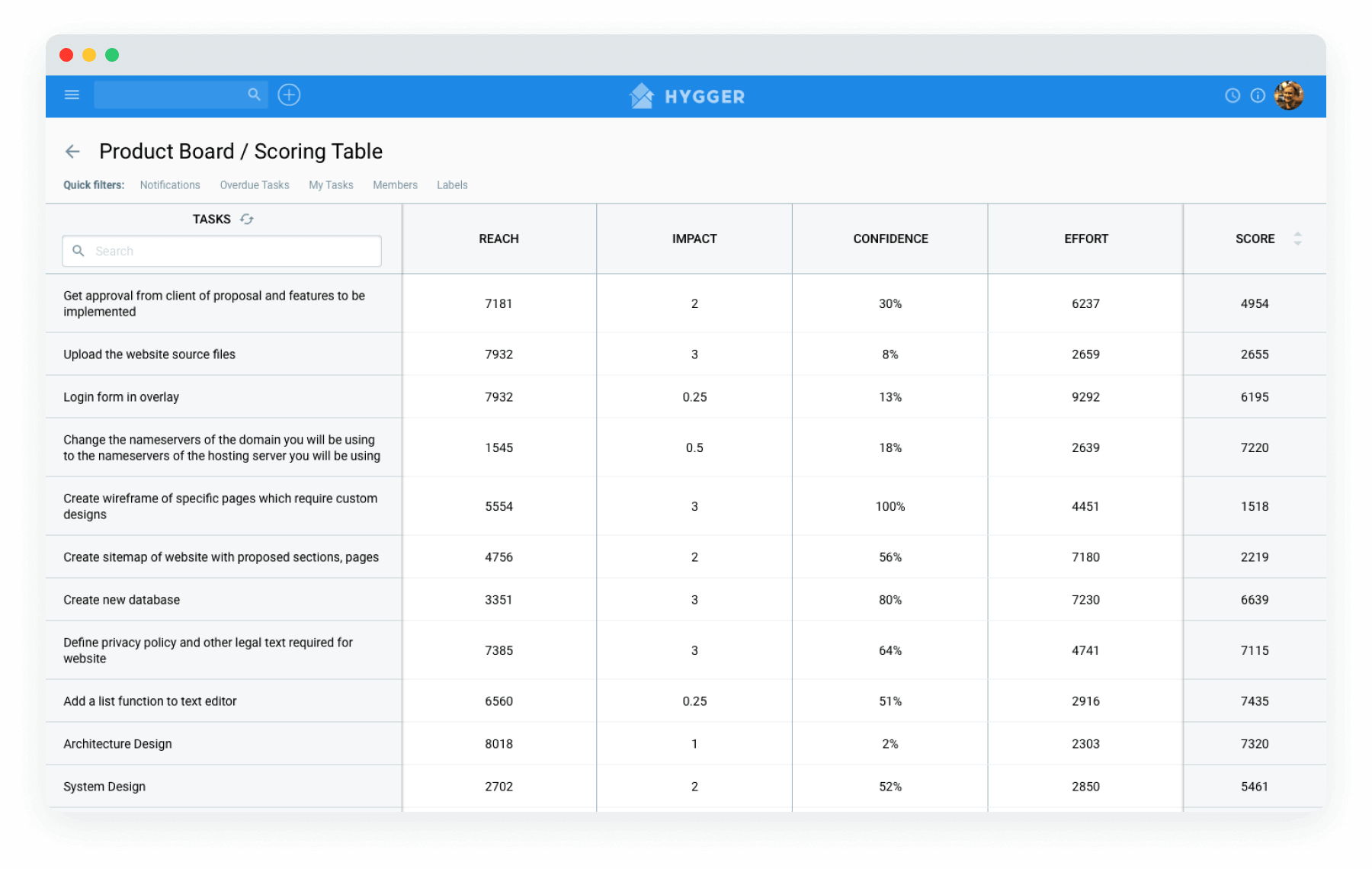The width and height of the screenshot is (1372, 869).
Task: Toggle the My Tasks quick filter
Action: 331,185
